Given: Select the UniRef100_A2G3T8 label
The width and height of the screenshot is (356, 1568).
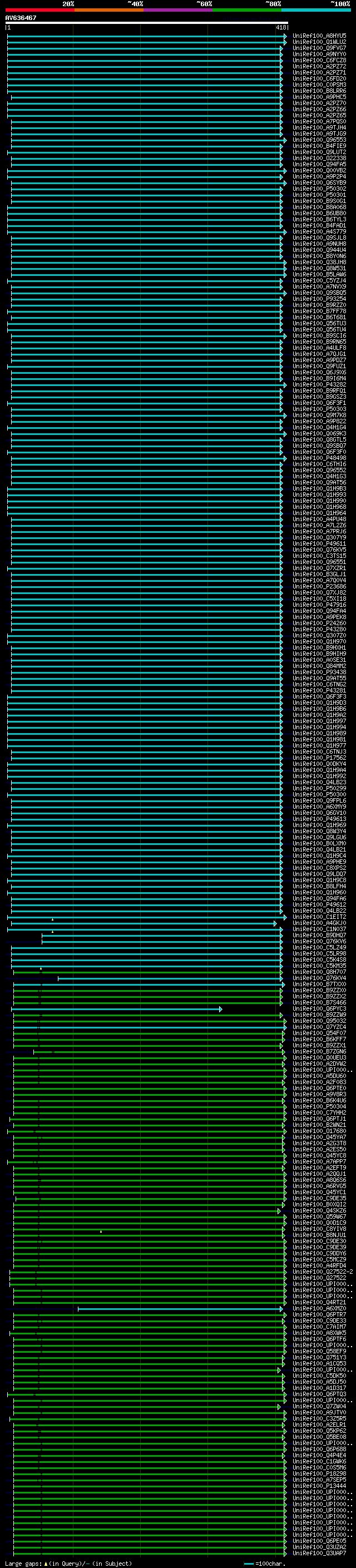Looking at the screenshot, I should 319,1144.
